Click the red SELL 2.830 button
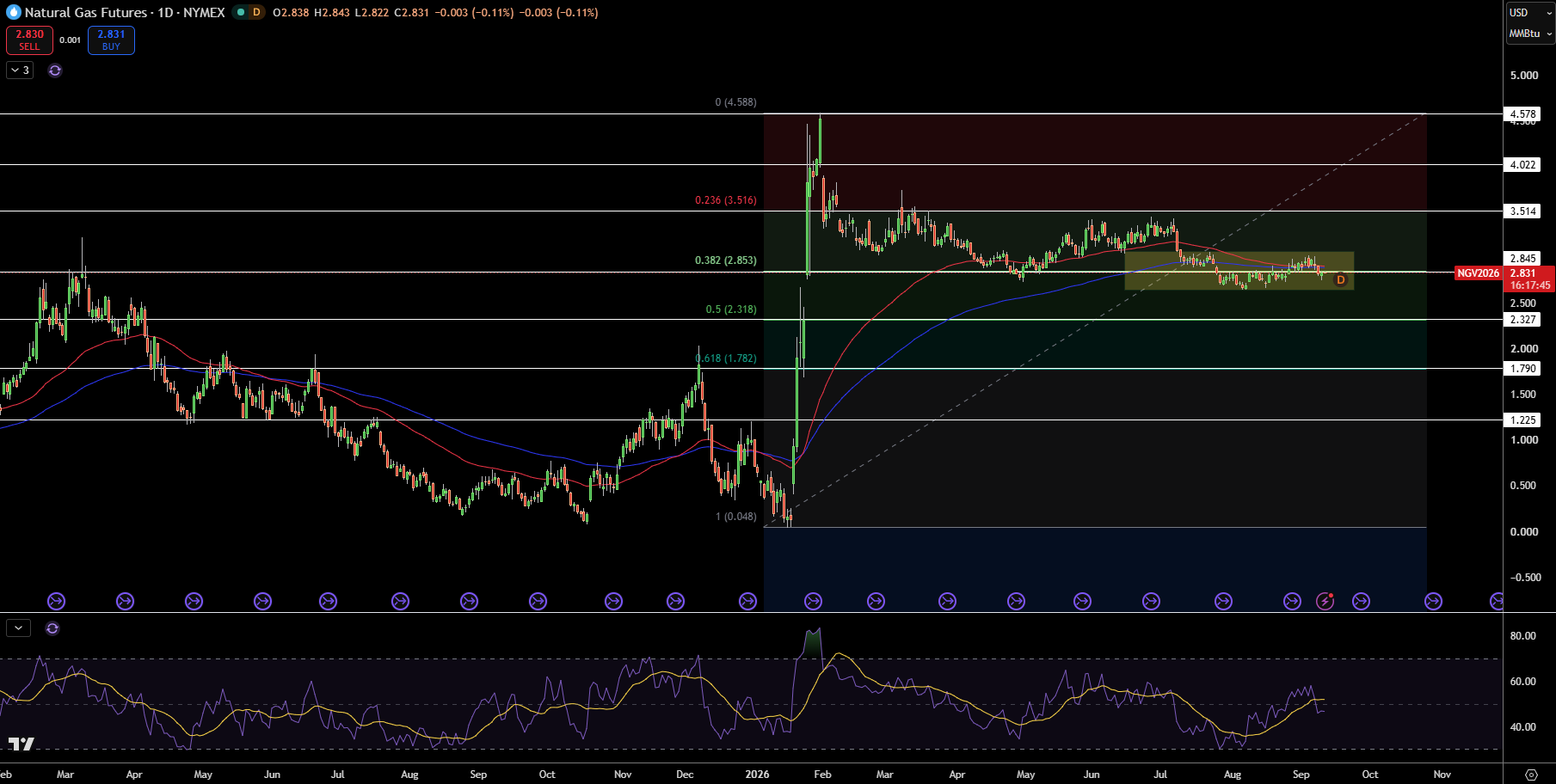Screen dimensions: 1556x784 point(29,40)
